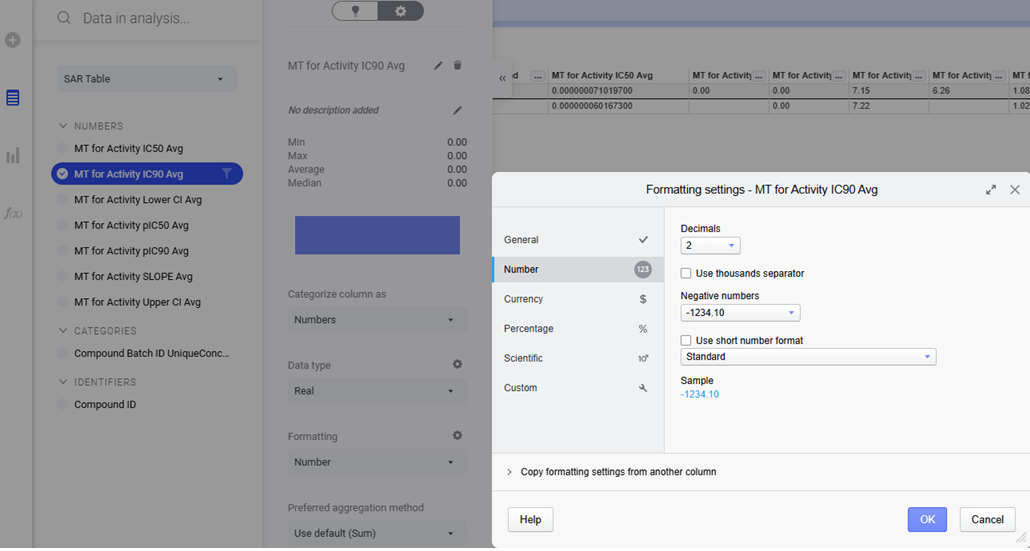
Task: Enable Use thousands separator checkbox
Action: (686, 273)
